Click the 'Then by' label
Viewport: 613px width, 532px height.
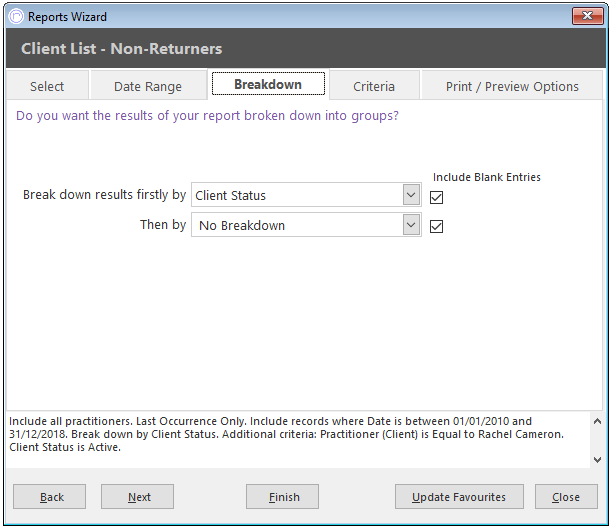pyautogui.click(x=163, y=225)
